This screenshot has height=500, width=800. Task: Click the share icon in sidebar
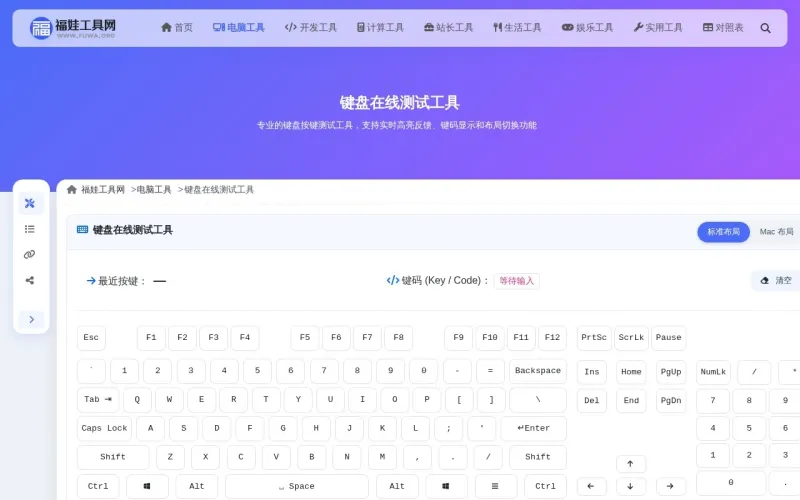pos(30,280)
